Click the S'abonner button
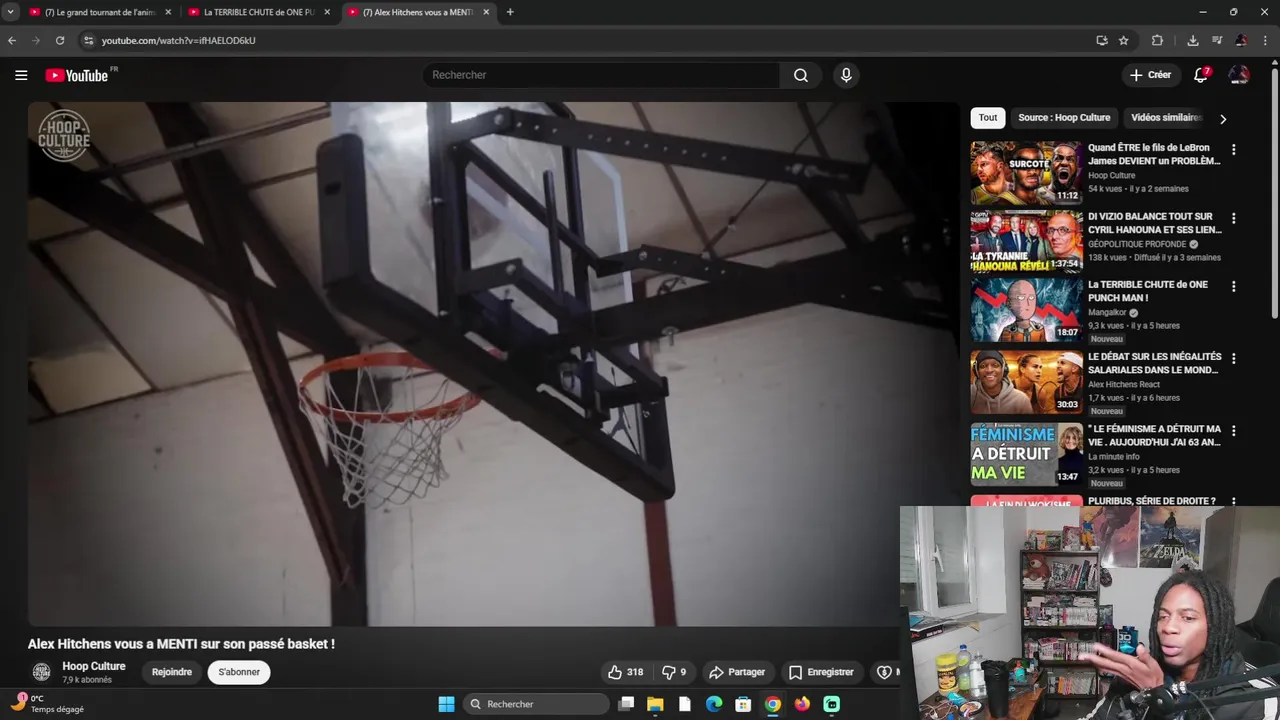This screenshot has width=1280, height=720. pyautogui.click(x=239, y=672)
